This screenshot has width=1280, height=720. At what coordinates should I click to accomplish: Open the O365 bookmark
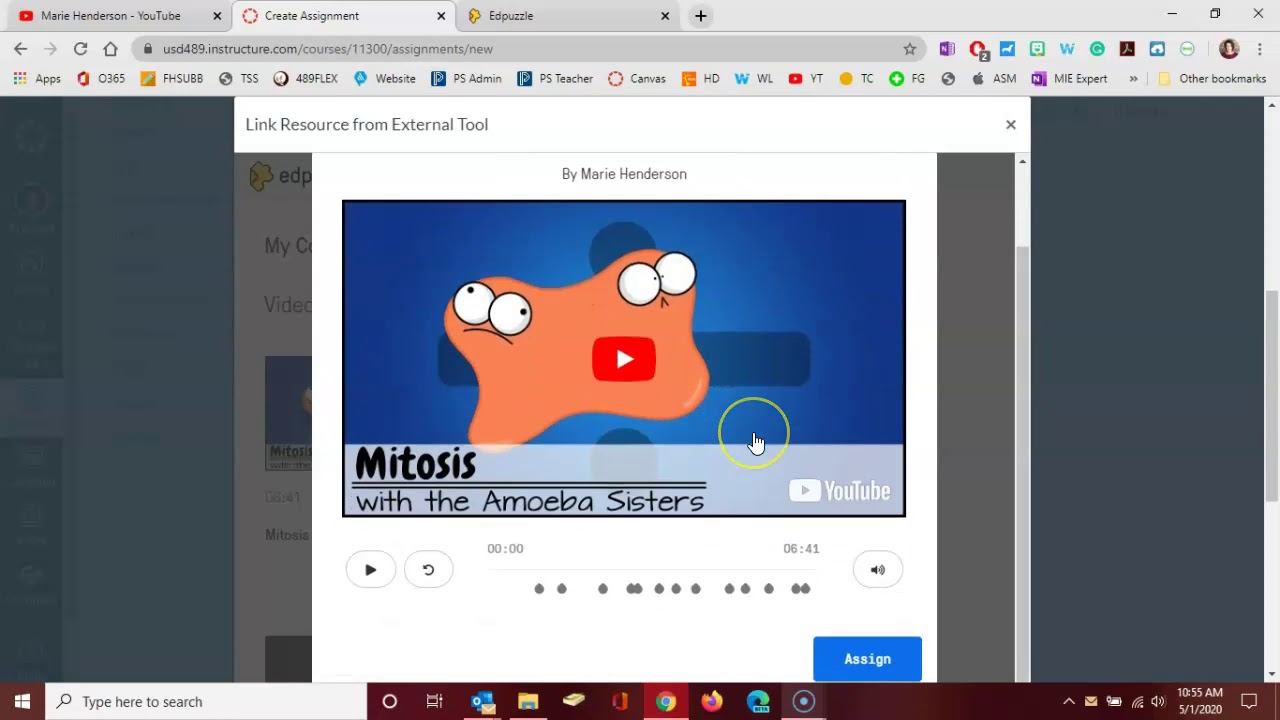point(100,78)
